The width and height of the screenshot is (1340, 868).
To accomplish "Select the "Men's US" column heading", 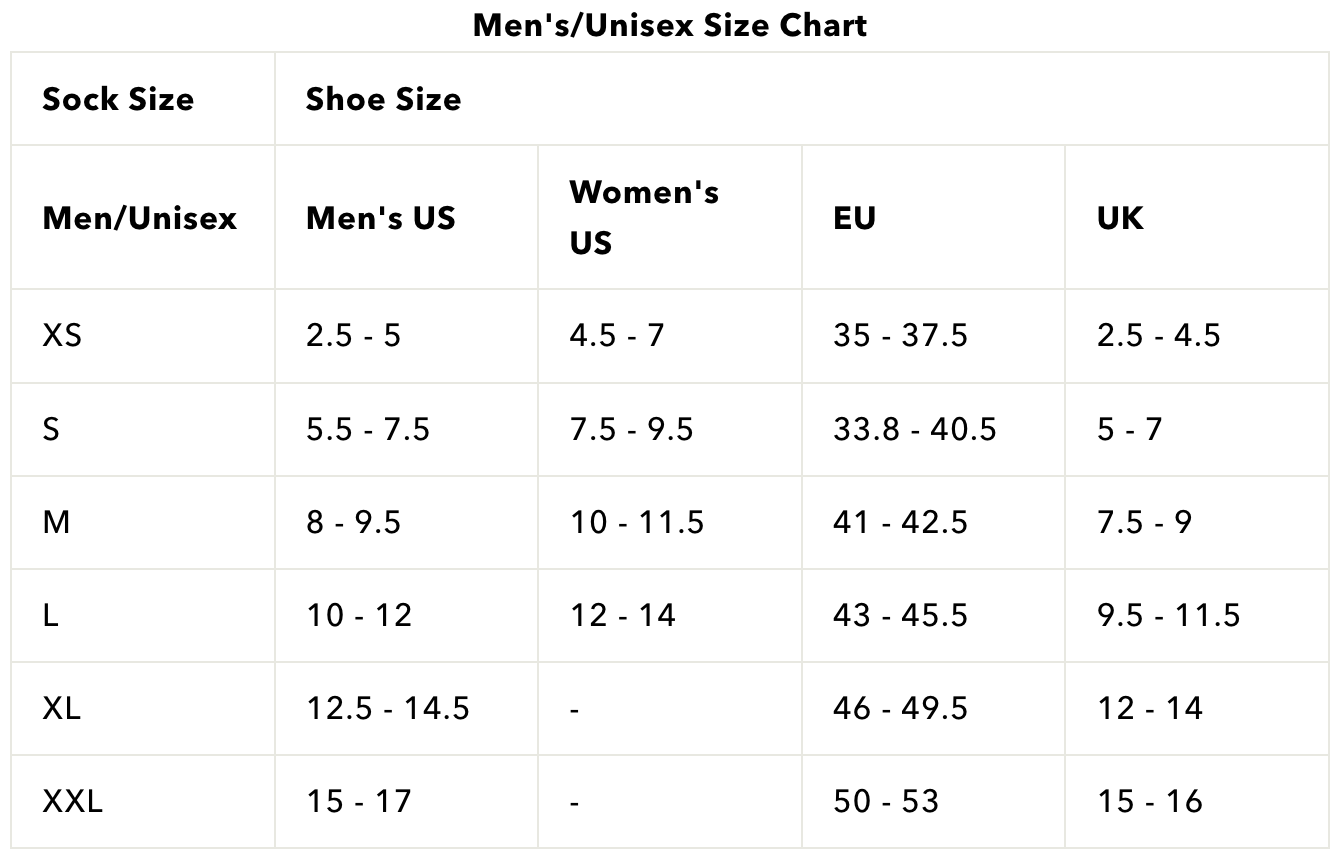I will tap(380, 218).
